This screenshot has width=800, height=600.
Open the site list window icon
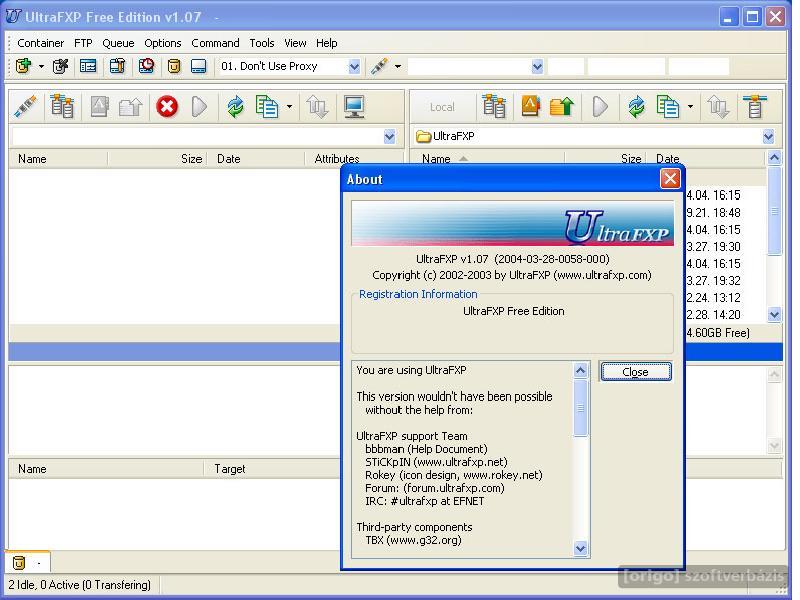coord(88,66)
